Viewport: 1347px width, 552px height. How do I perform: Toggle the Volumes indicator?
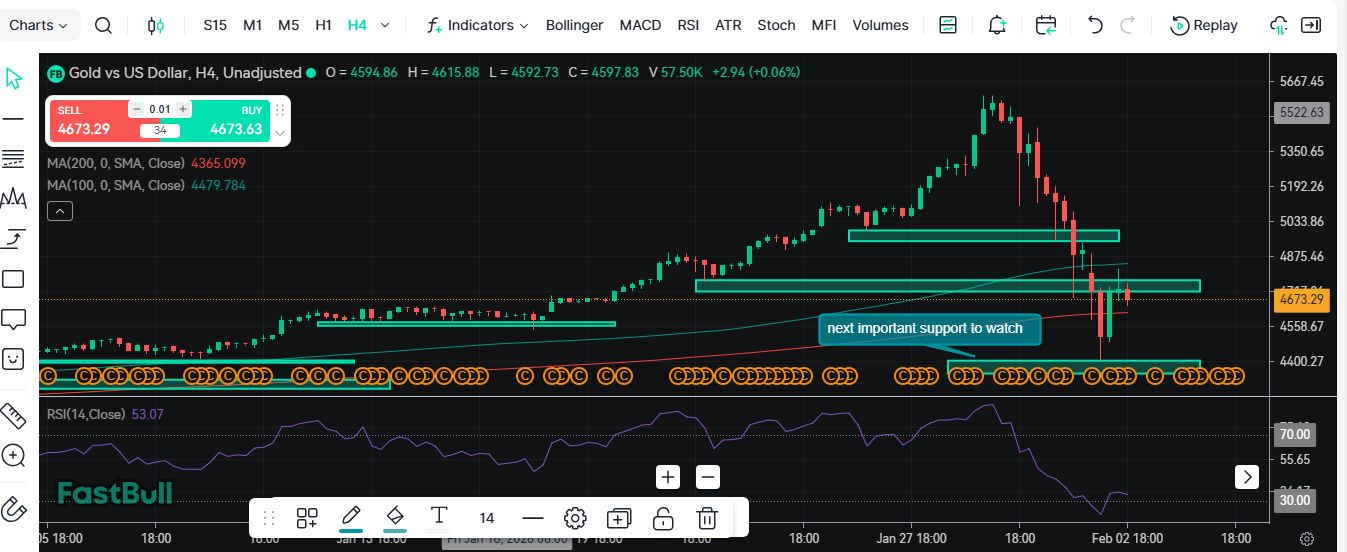(x=880, y=25)
